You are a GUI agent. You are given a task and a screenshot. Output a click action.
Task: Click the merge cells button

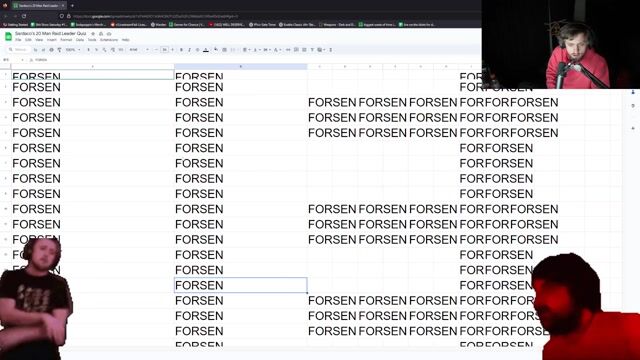coord(233,50)
